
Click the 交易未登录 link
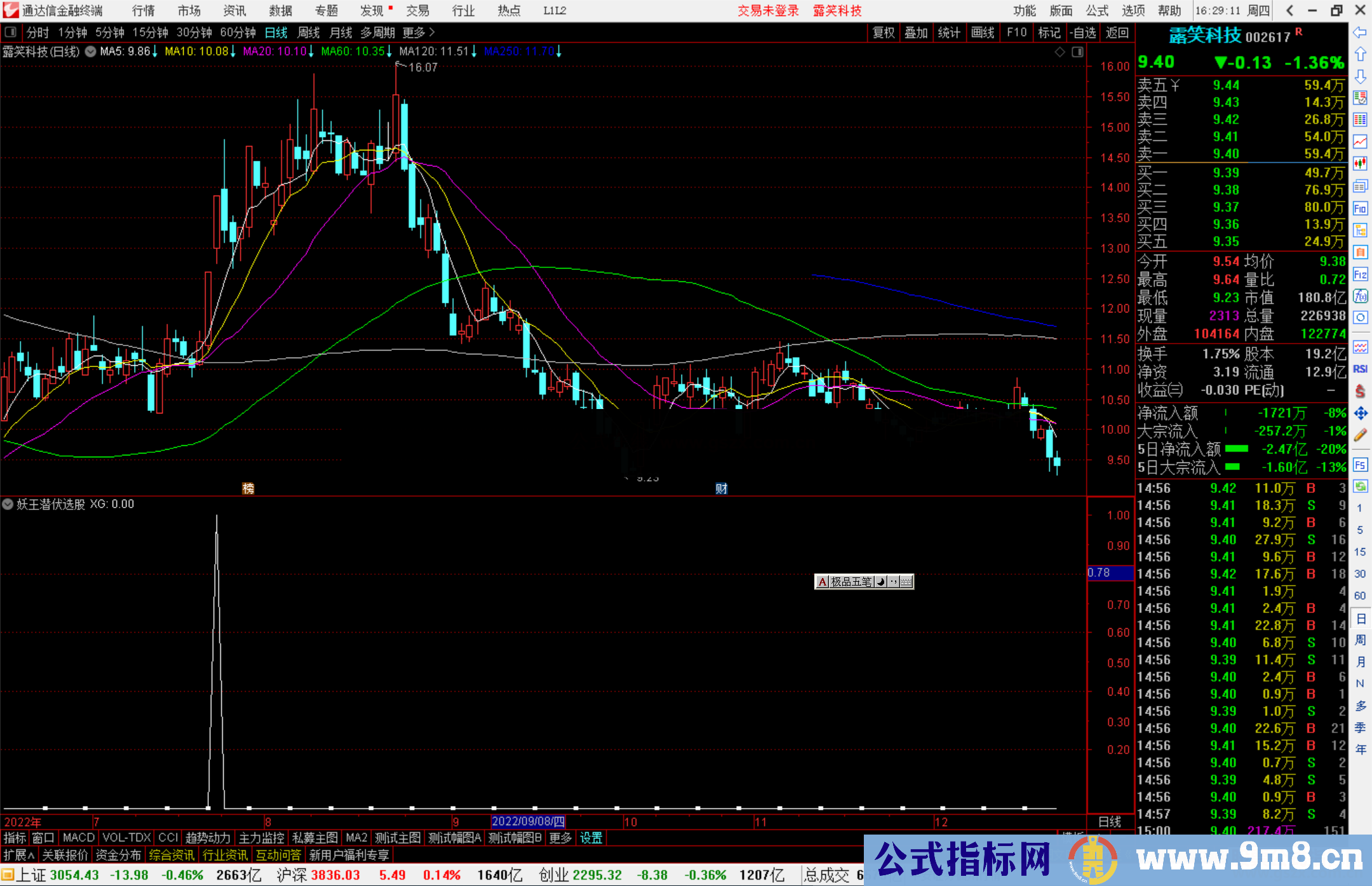click(x=768, y=11)
